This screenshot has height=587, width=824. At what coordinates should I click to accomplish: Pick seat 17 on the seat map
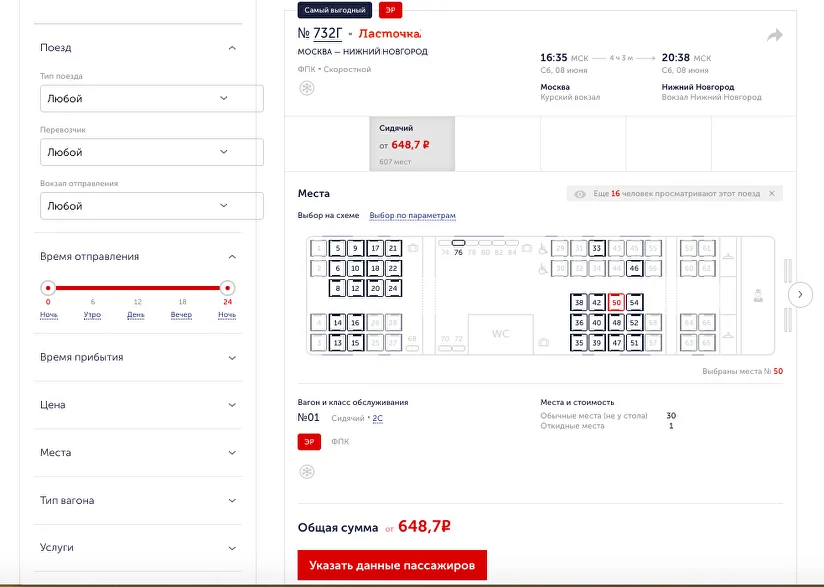pos(375,248)
